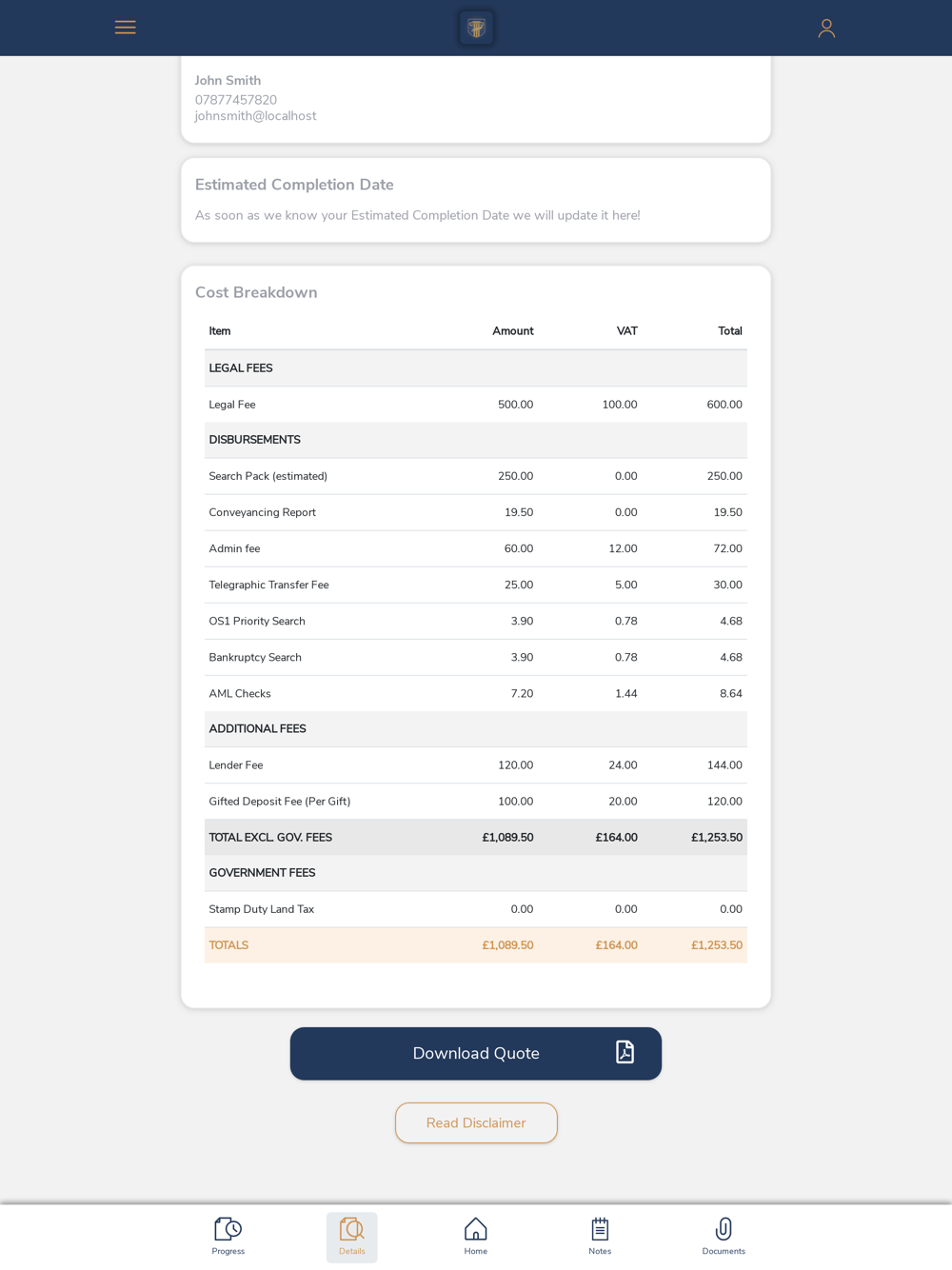Go to the Home tab
The height and width of the screenshot is (1270, 952).
pyautogui.click(x=476, y=1237)
